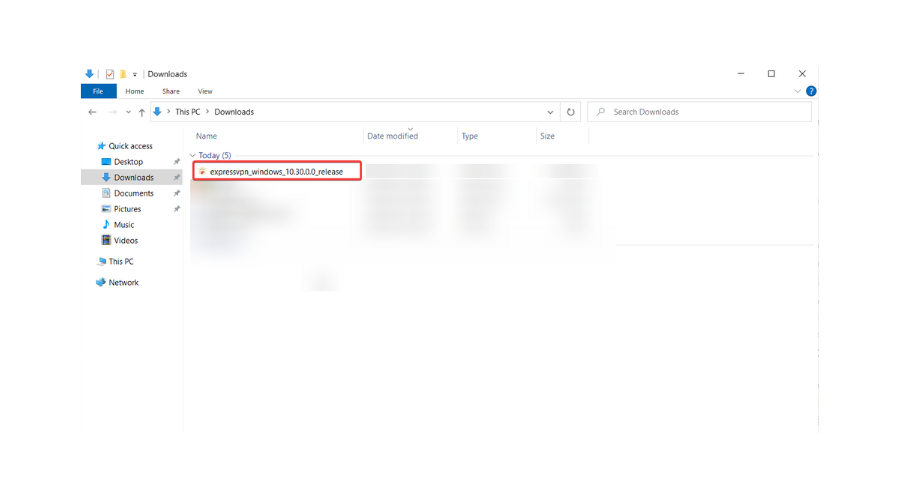This screenshot has height=500, width=900.
Task: Open the File ribbon tab
Action: [98, 91]
